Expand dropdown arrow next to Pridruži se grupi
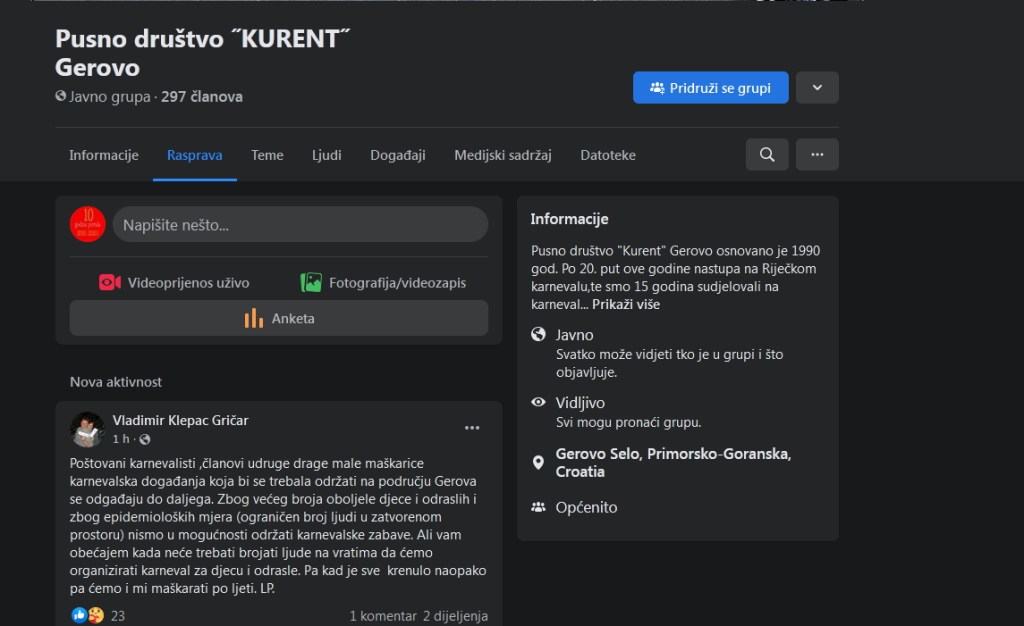 (x=817, y=88)
